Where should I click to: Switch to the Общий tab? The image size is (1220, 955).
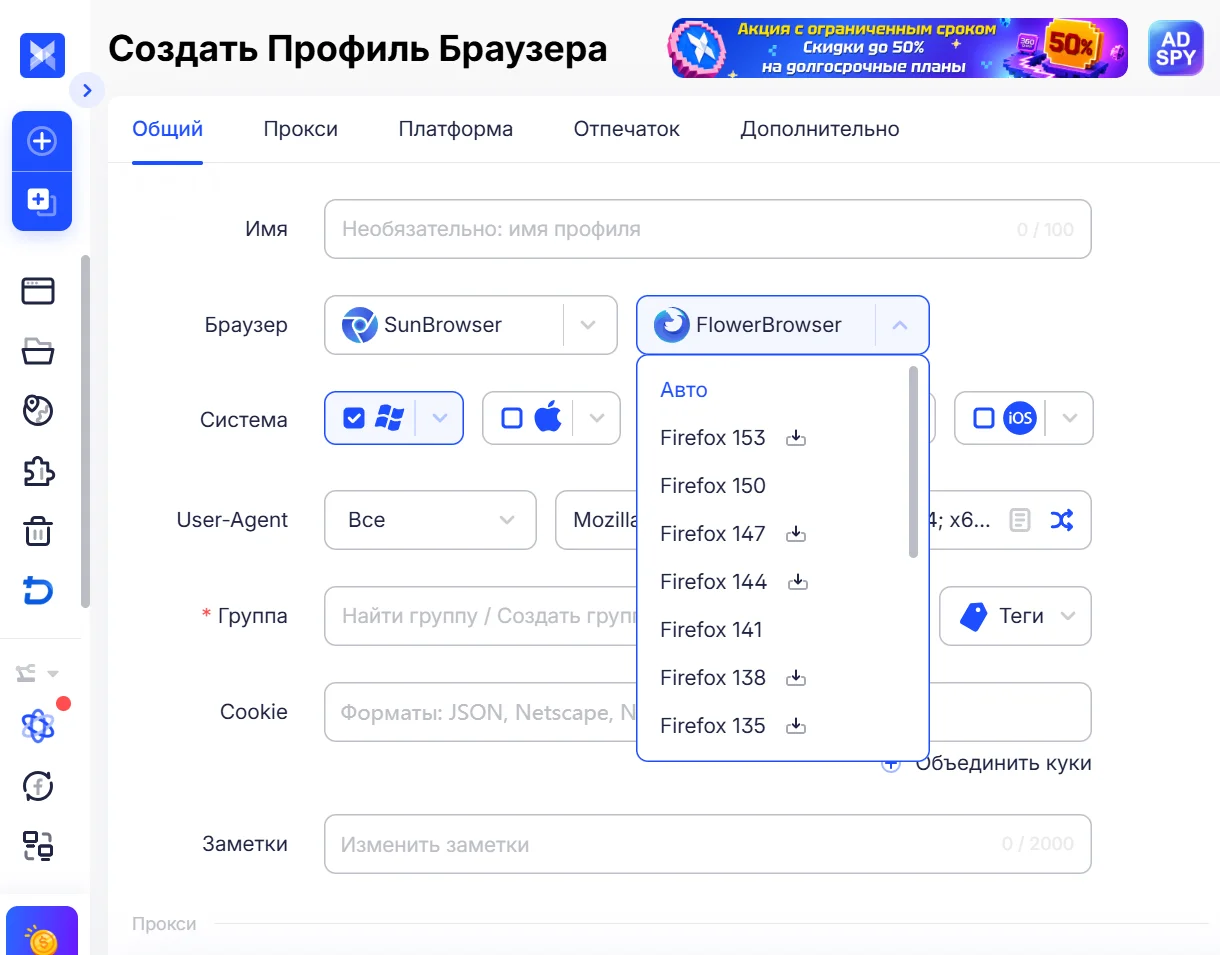[168, 129]
